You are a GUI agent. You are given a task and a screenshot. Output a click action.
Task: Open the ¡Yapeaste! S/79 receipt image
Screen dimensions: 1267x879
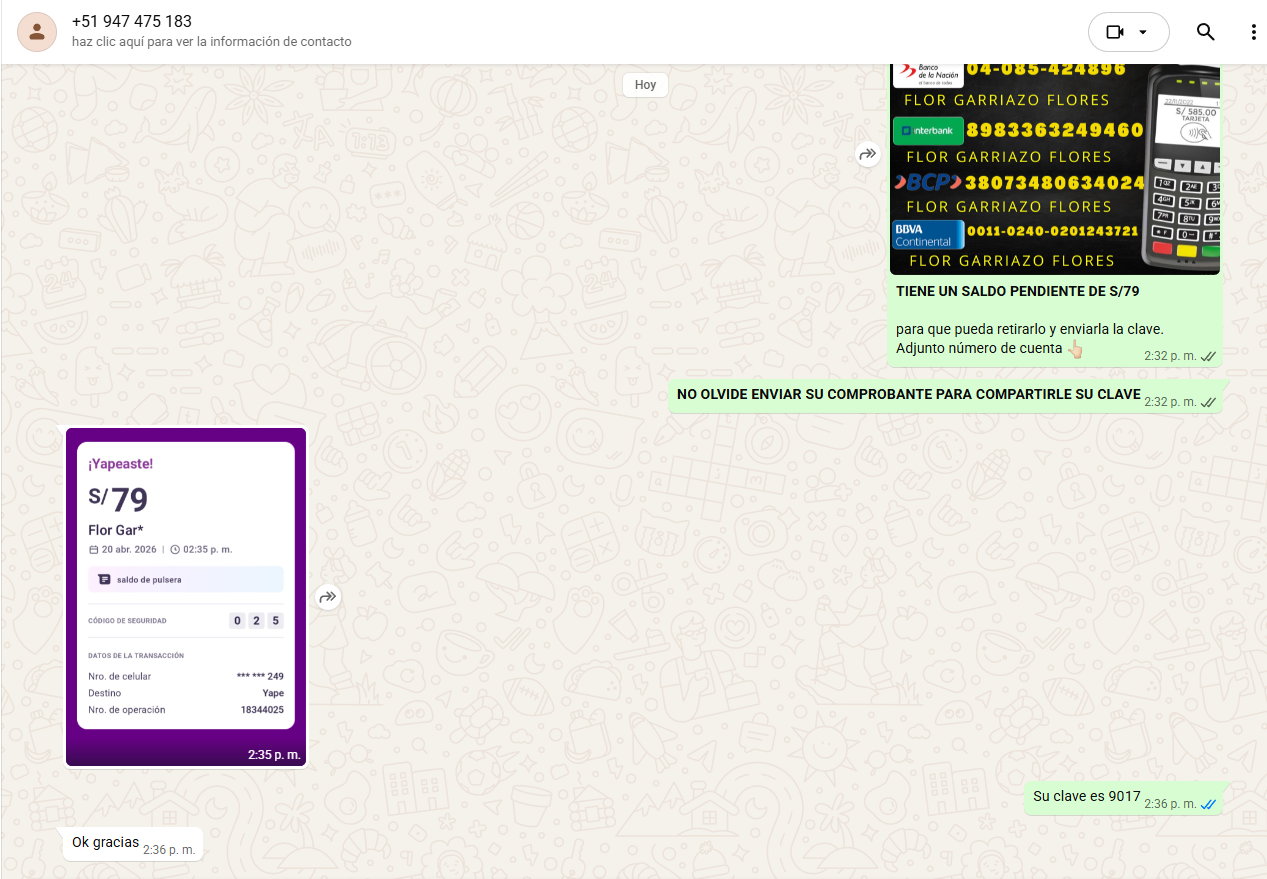(x=186, y=596)
